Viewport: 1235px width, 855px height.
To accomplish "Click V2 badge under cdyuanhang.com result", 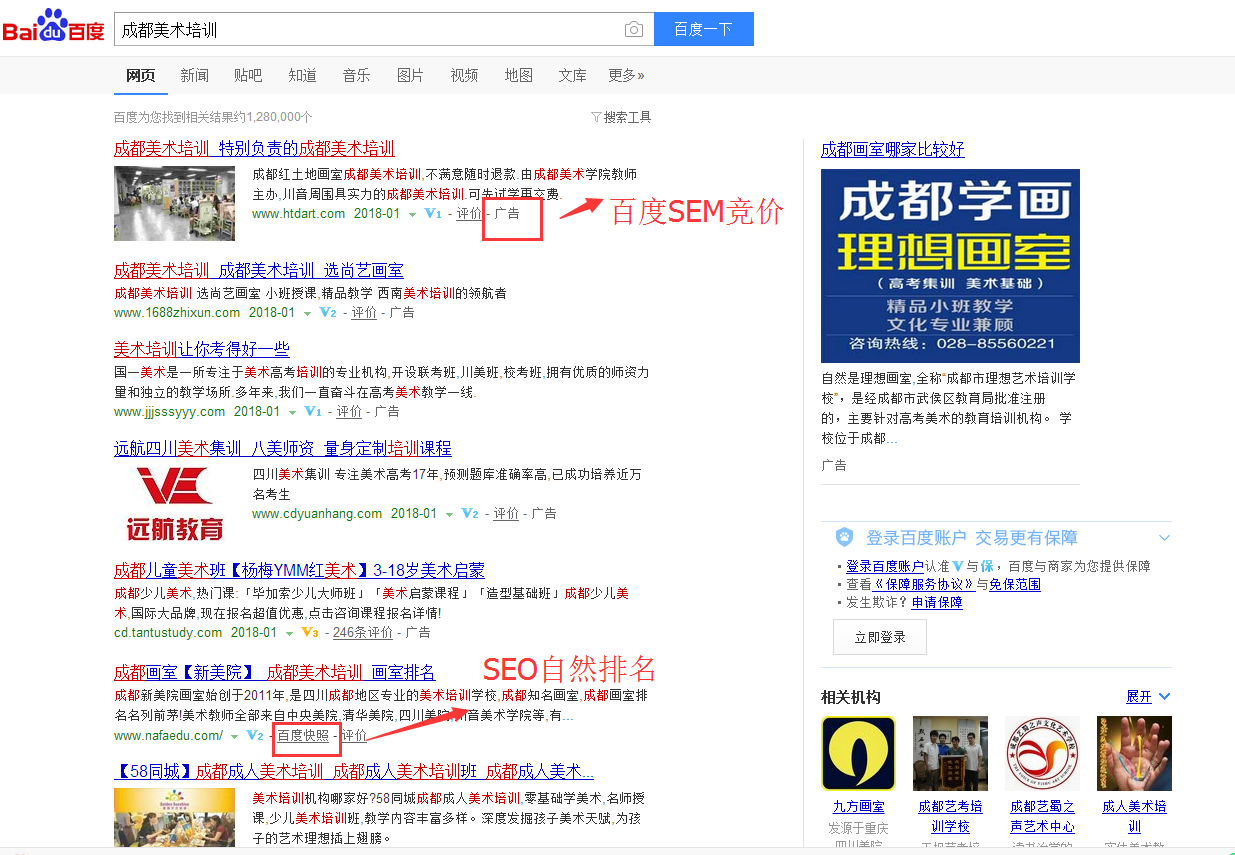I will (x=470, y=514).
